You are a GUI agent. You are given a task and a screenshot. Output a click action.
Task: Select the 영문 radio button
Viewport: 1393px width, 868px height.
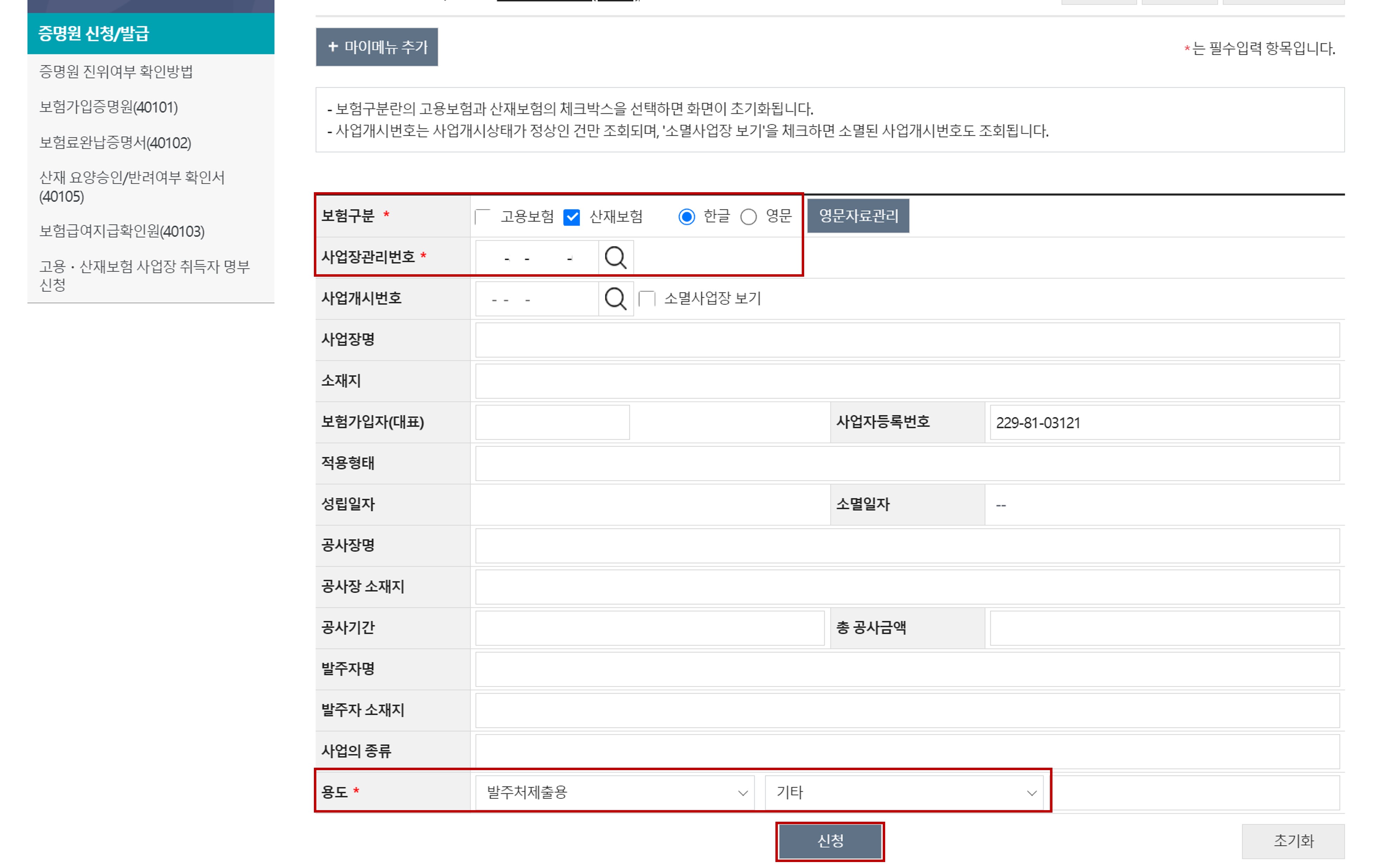click(x=748, y=217)
